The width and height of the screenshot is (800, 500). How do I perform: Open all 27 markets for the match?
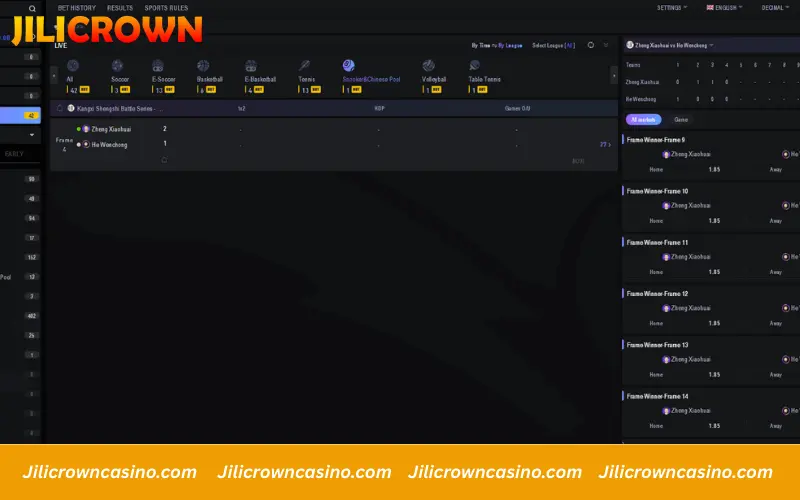pyautogui.click(x=605, y=145)
